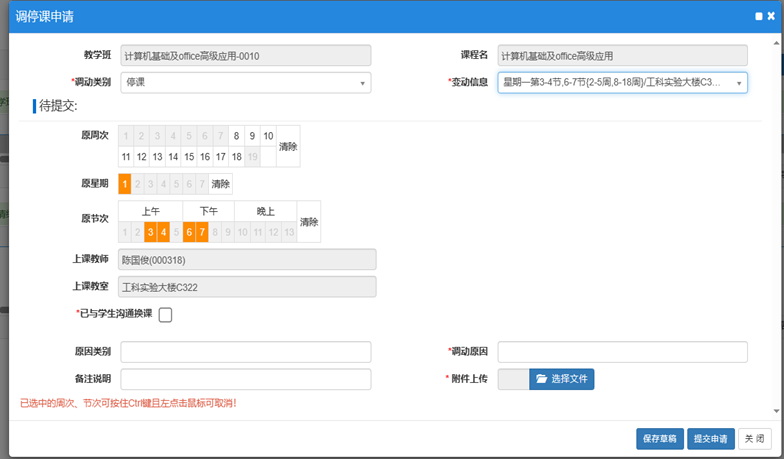The height and width of the screenshot is (459, 784).
Task: Click 清除 next to 原节次
Action: tap(309, 222)
